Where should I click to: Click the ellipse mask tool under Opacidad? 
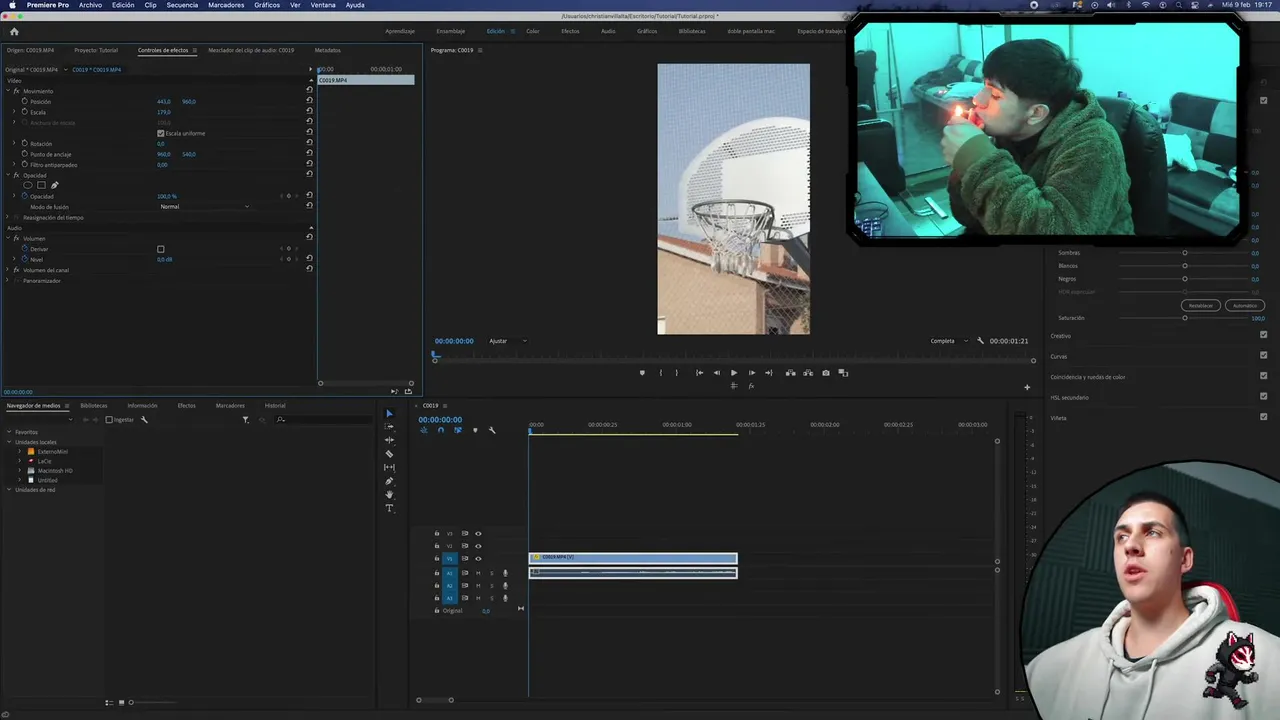pyautogui.click(x=28, y=185)
